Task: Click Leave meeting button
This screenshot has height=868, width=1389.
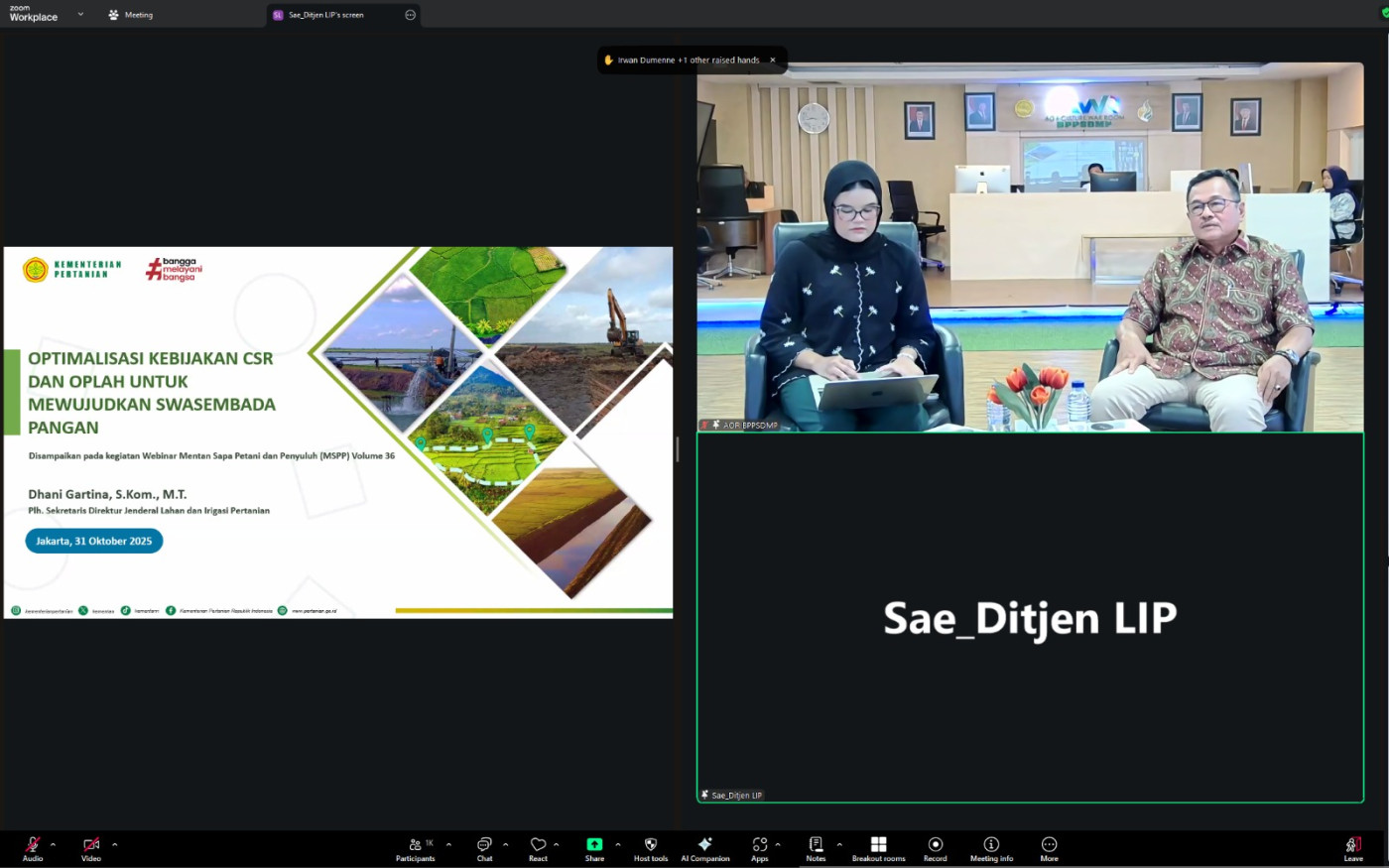Action: (1353, 846)
